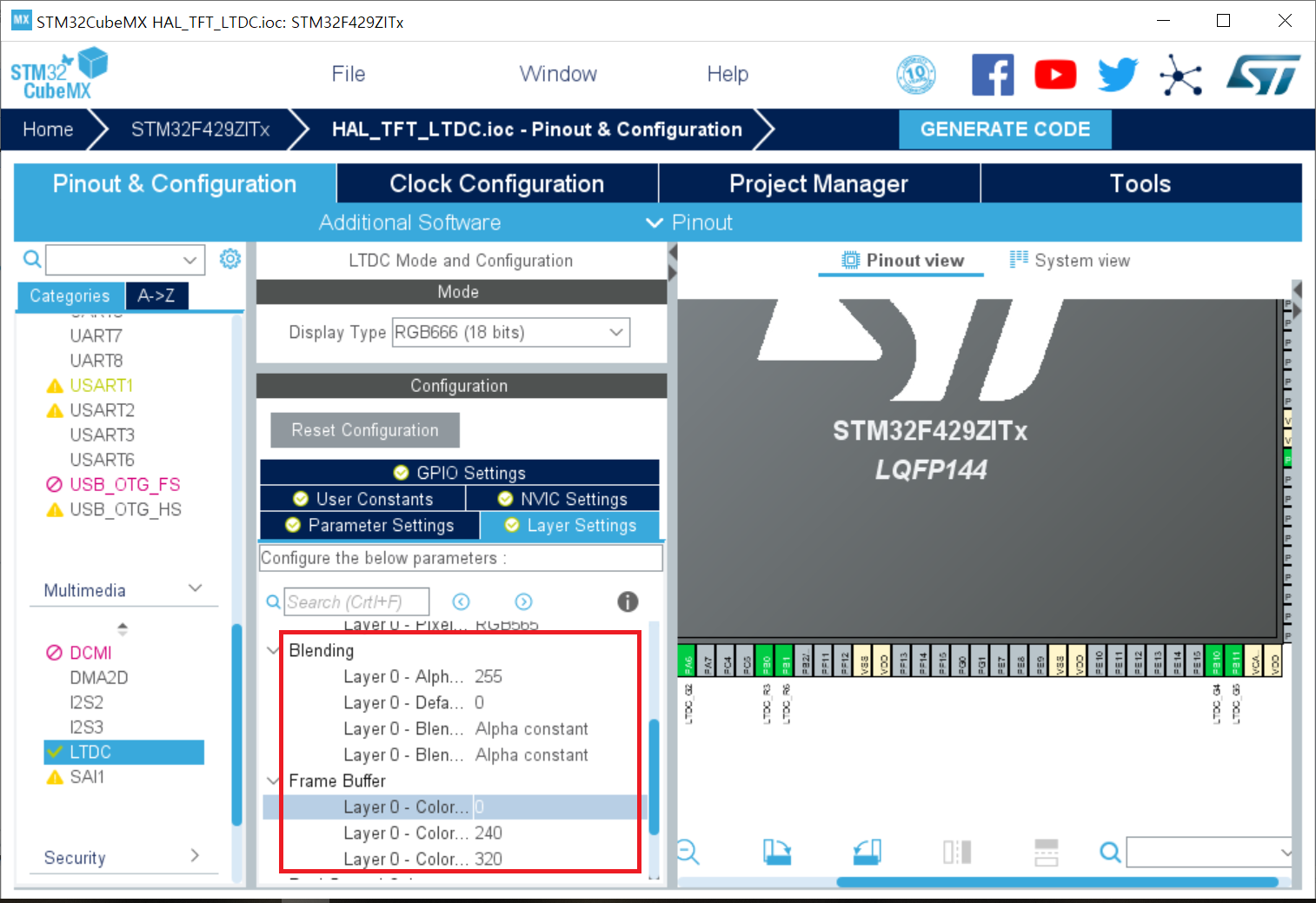Open the ST YouTube channel icon
Screen dimensions: 1316x903
1055,75
